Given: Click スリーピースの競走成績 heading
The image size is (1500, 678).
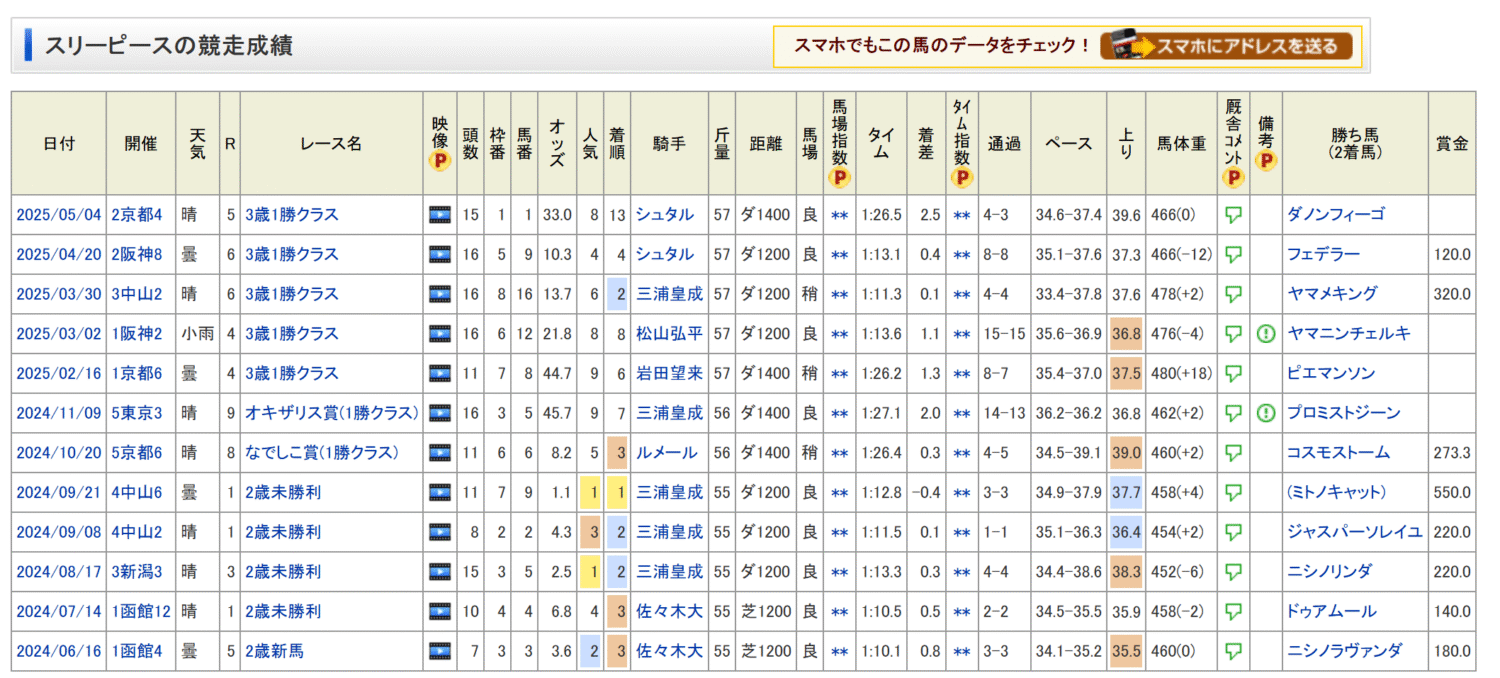Looking at the screenshot, I should (168, 46).
